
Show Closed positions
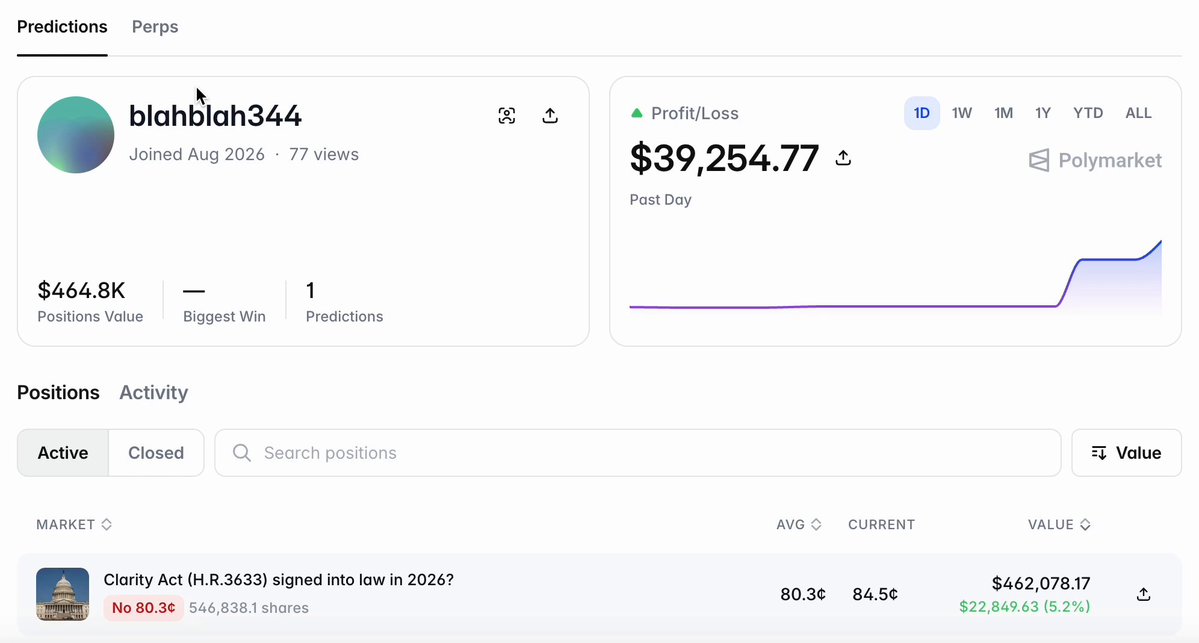(x=156, y=453)
